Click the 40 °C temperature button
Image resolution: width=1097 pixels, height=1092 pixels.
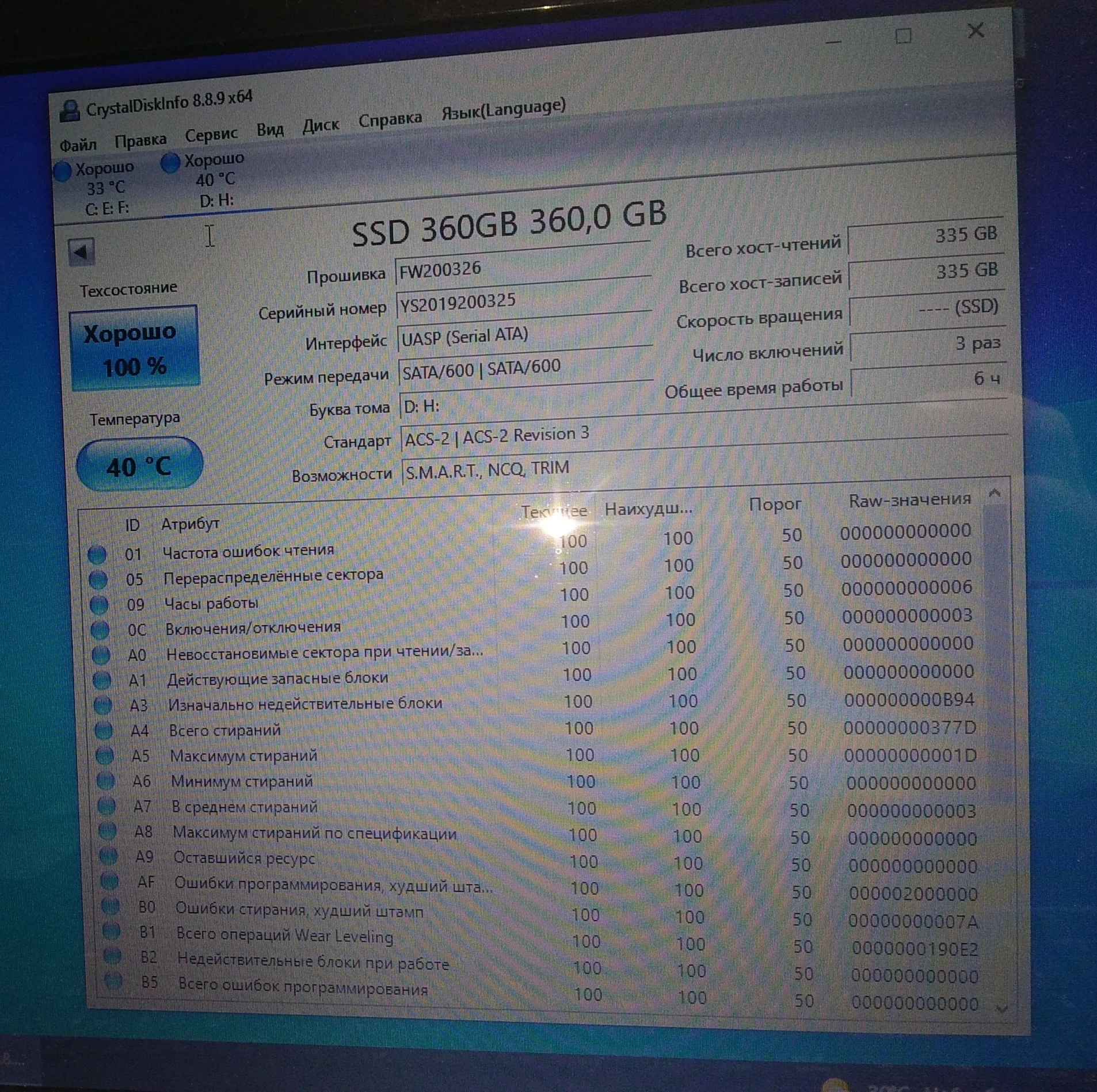(139, 465)
